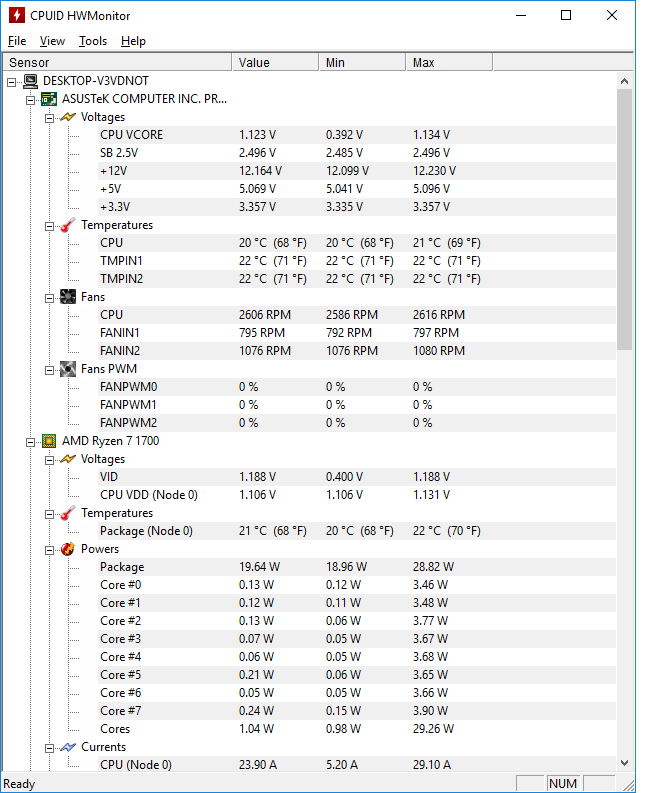Image resolution: width=648 pixels, height=793 pixels.
Task: Click the NUM indicator in status bar
Action: (x=563, y=783)
